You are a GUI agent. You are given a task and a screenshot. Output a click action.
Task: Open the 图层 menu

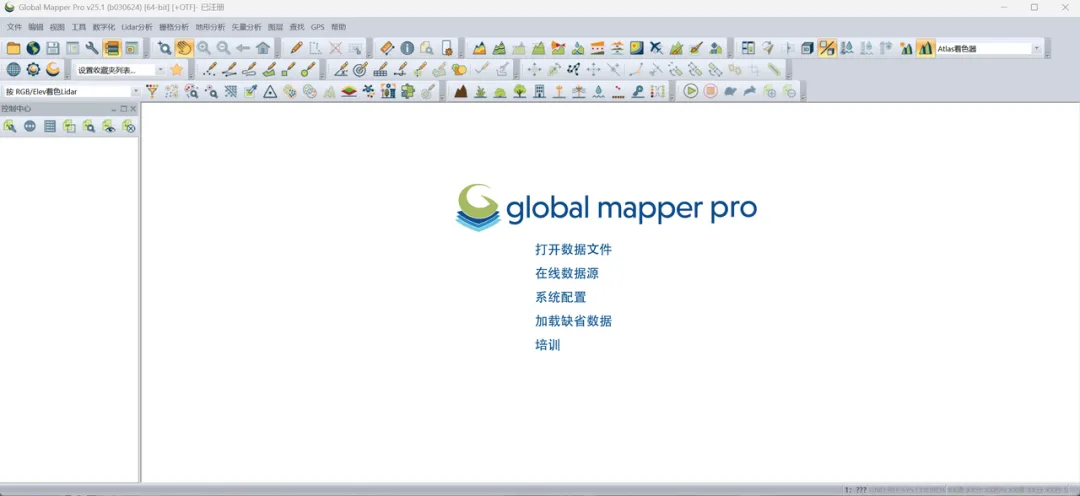276,27
